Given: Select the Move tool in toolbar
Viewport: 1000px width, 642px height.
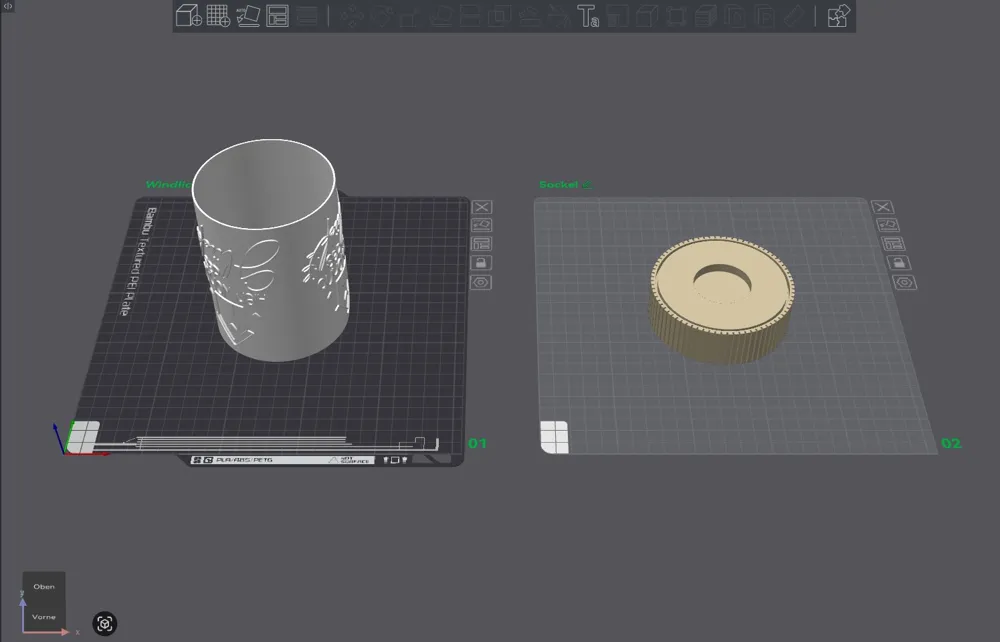Looking at the screenshot, I should pyautogui.click(x=351, y=15).
